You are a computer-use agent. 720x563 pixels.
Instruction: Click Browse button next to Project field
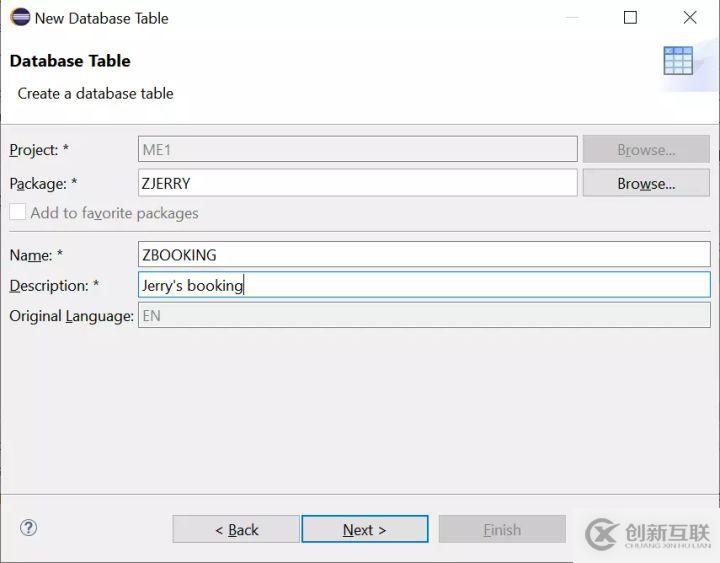tap(646, 149)
